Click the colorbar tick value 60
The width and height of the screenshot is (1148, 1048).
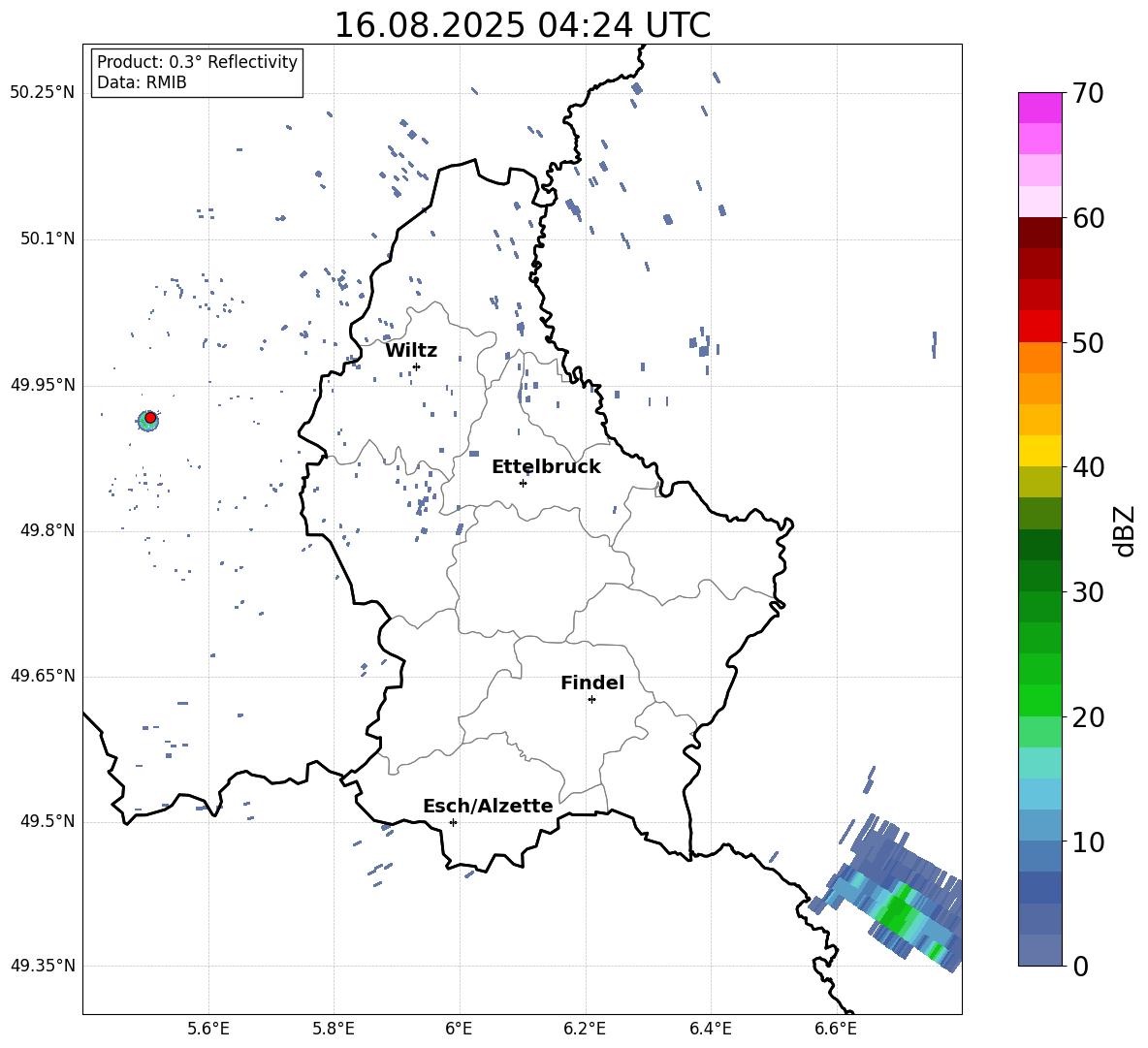click(x=1088, y=218)
